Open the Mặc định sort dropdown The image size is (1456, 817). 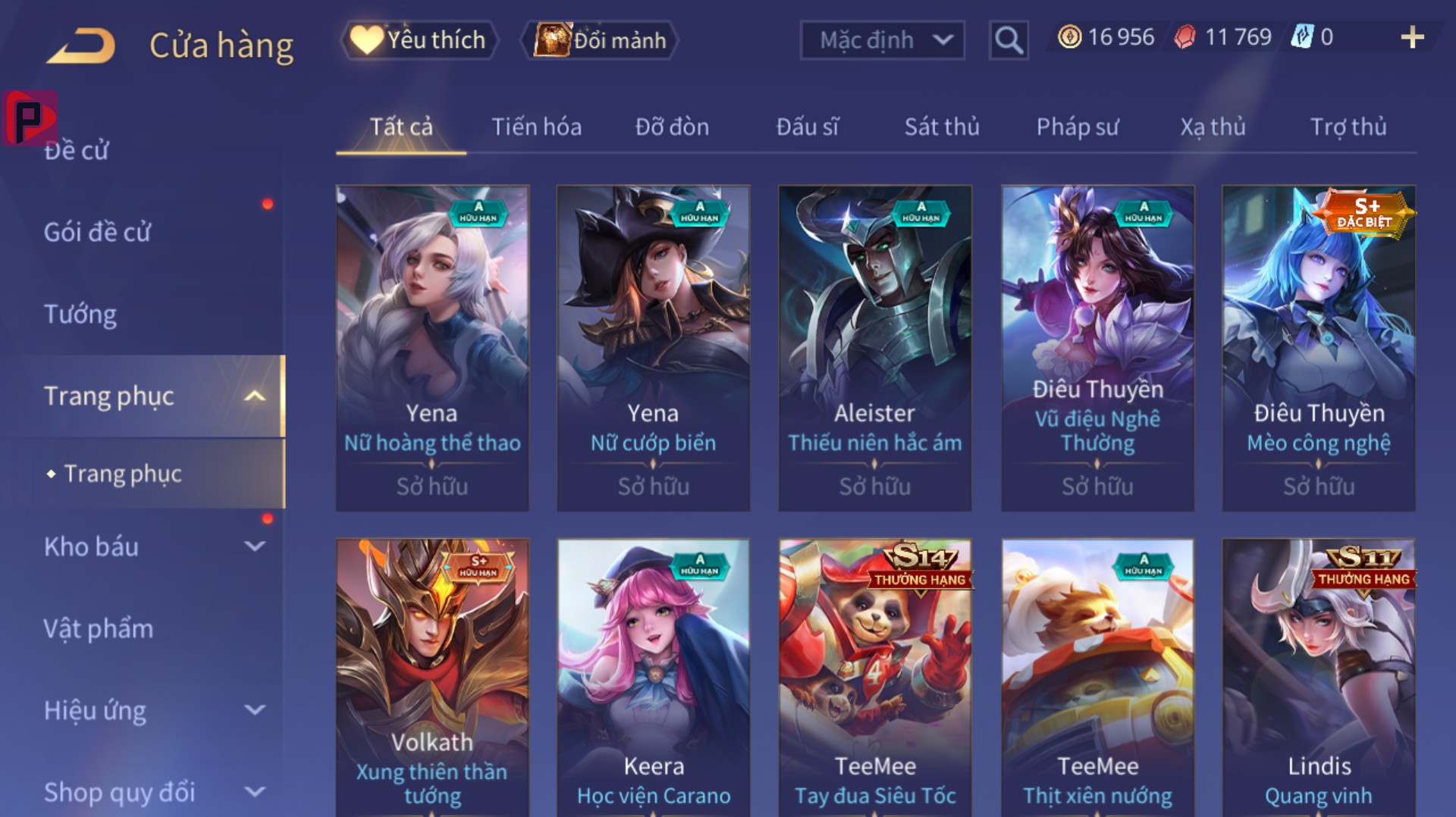point(883,40)
